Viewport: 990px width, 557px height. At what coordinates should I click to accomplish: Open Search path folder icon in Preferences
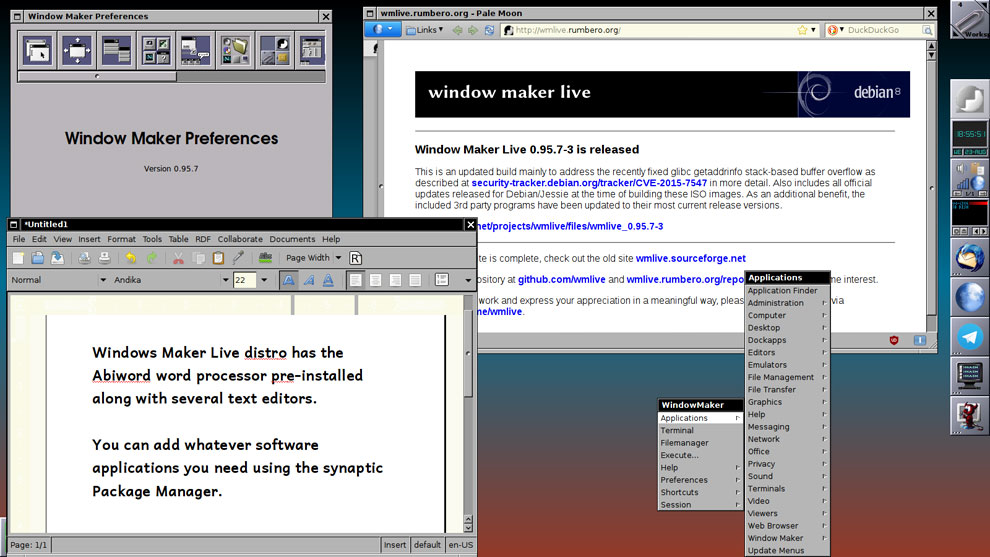(236, 51)
